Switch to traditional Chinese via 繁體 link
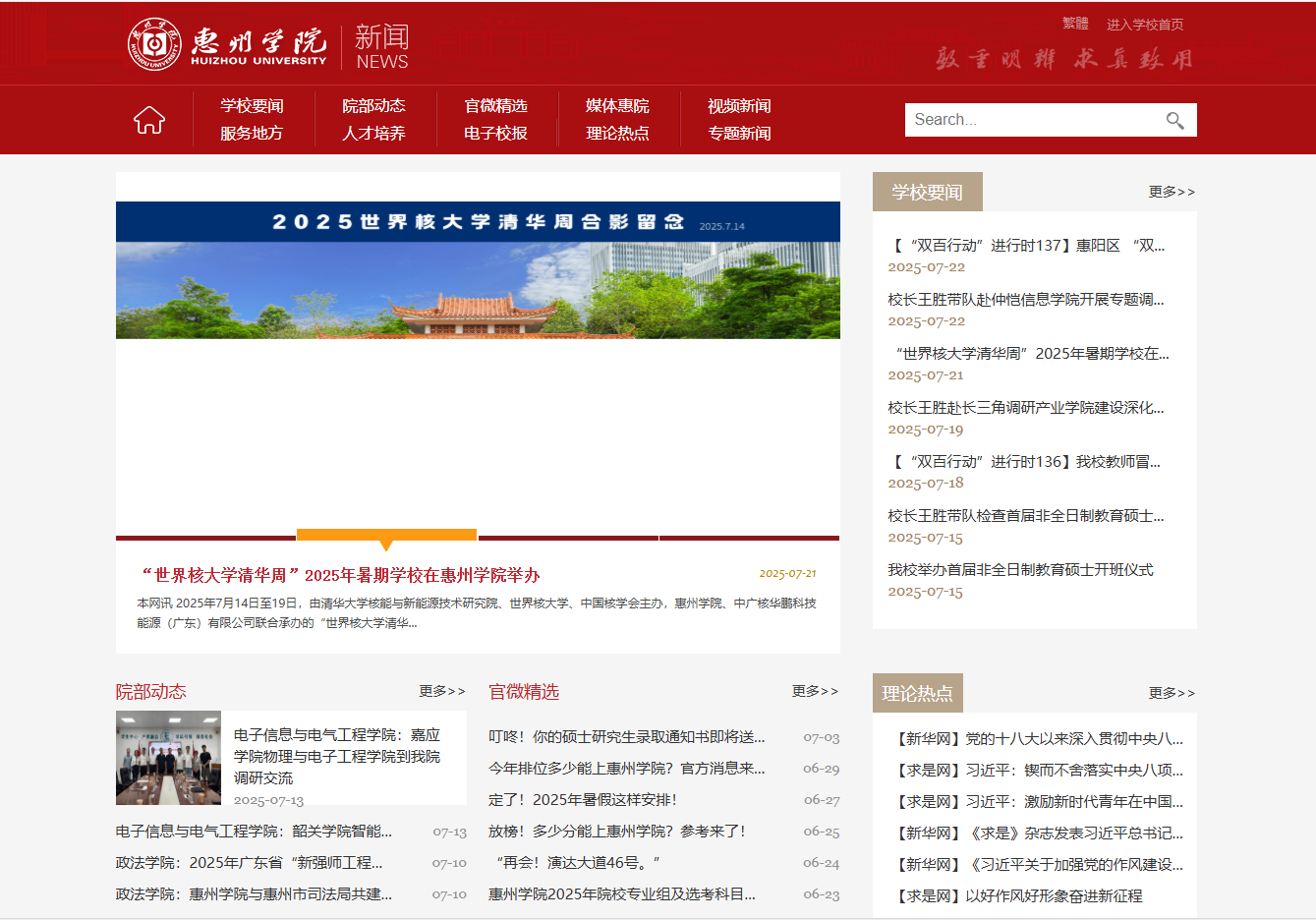This screenshot has width=1316, height=920. (1075, 24)
